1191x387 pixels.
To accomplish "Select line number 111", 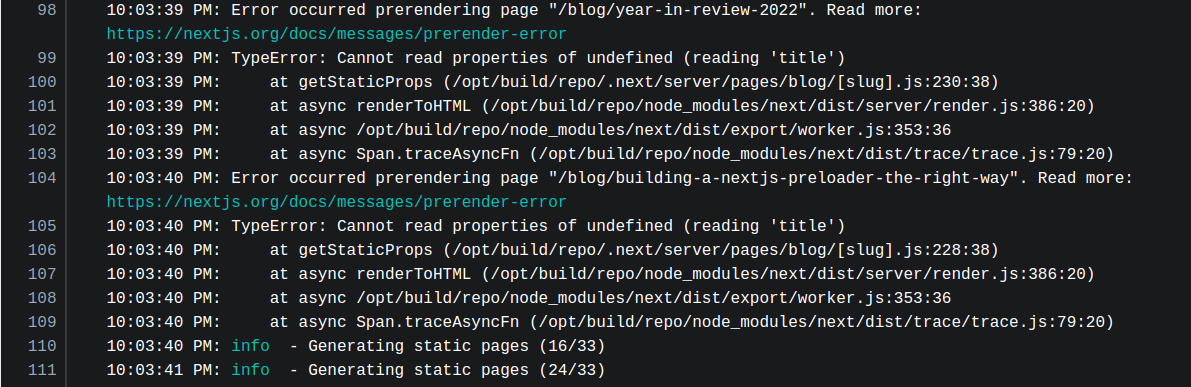I will 42,370.
